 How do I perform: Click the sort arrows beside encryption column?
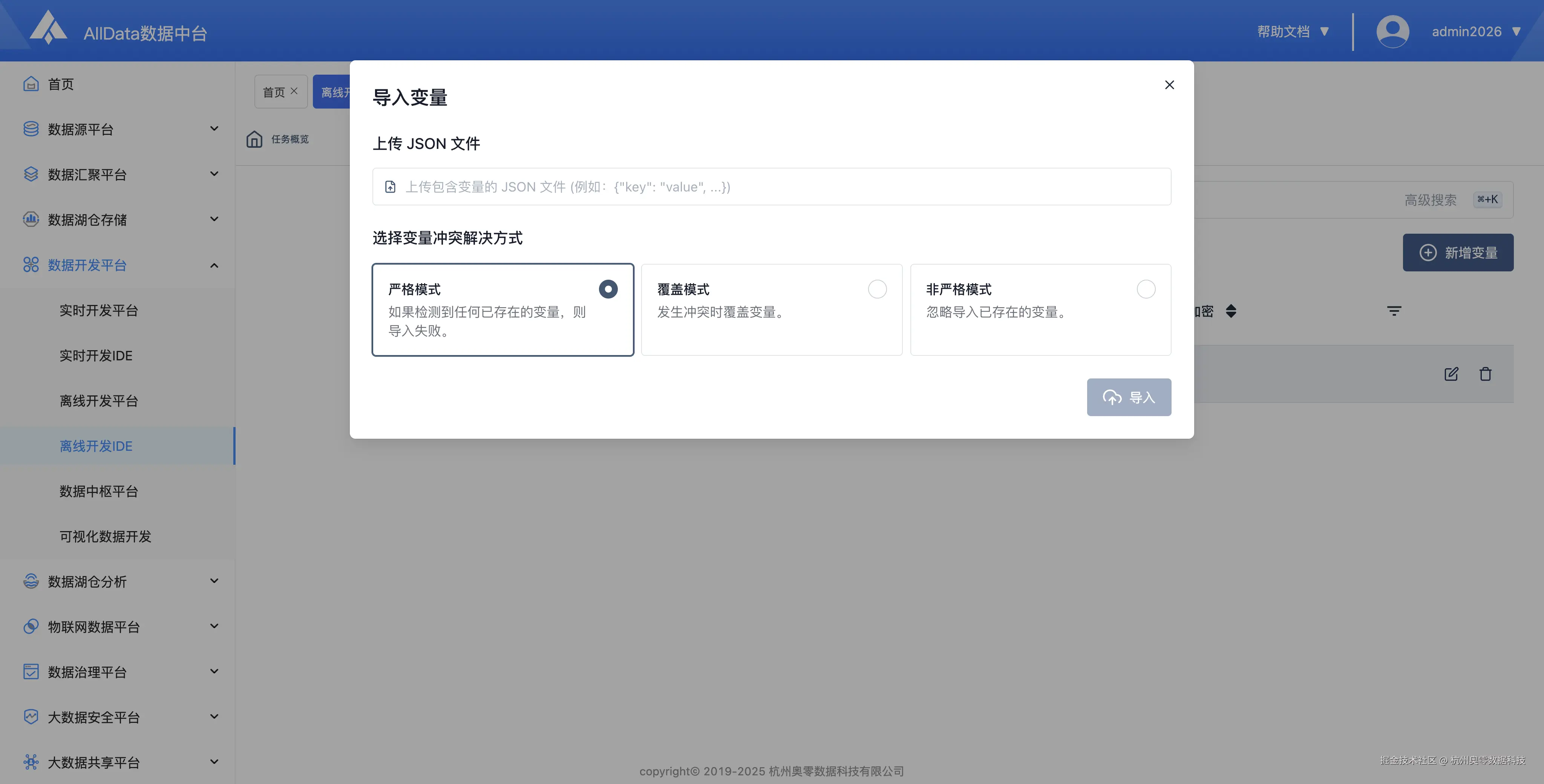pyautogui.click(x=1230, y=311)
